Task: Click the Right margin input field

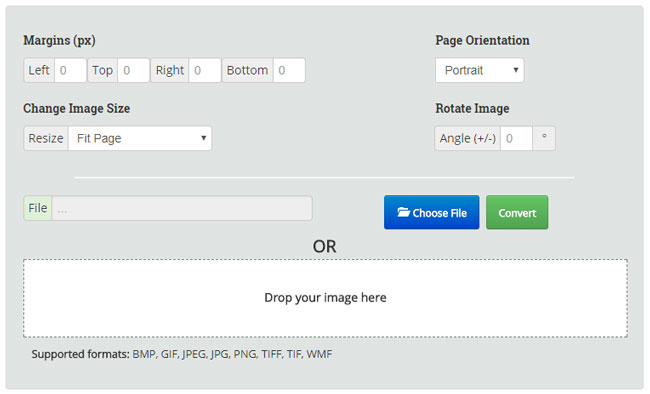Action: click(x=205, y=70)
